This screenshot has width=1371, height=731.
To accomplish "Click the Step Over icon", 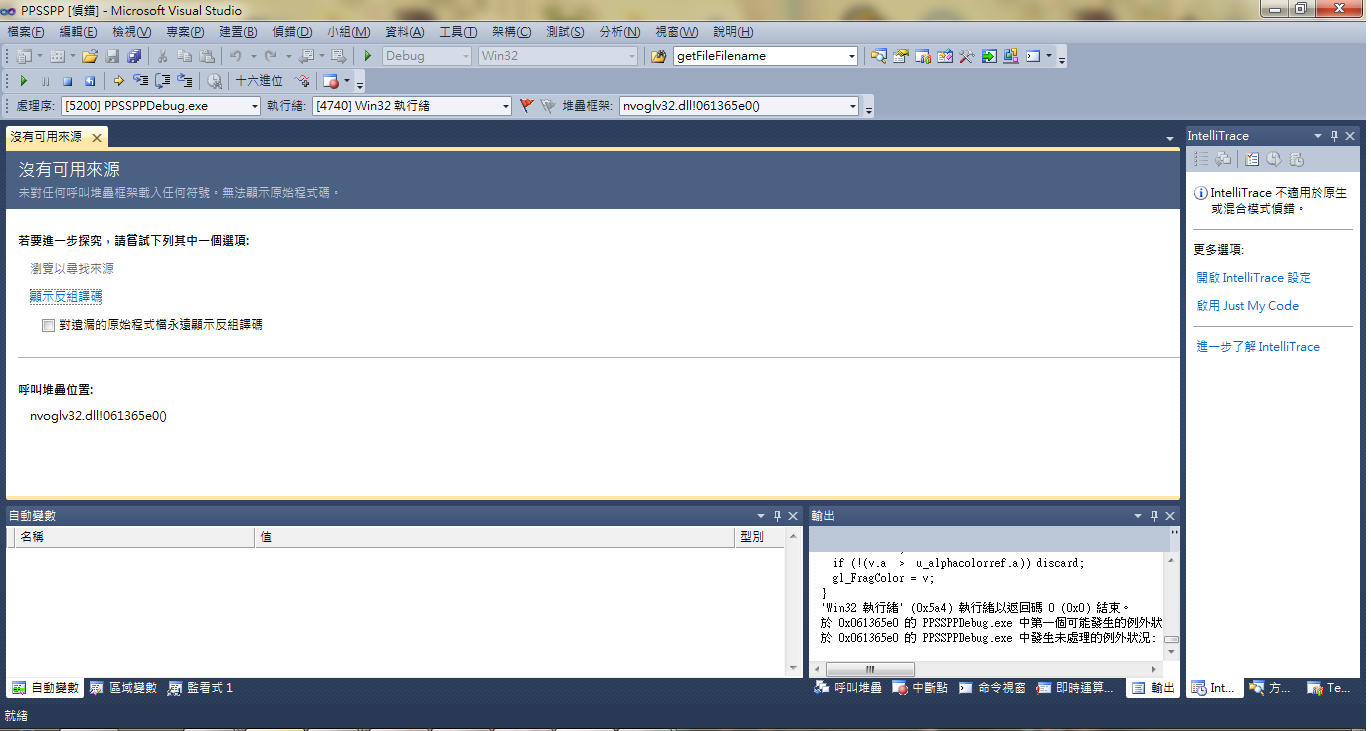I will tap(162, 81).
